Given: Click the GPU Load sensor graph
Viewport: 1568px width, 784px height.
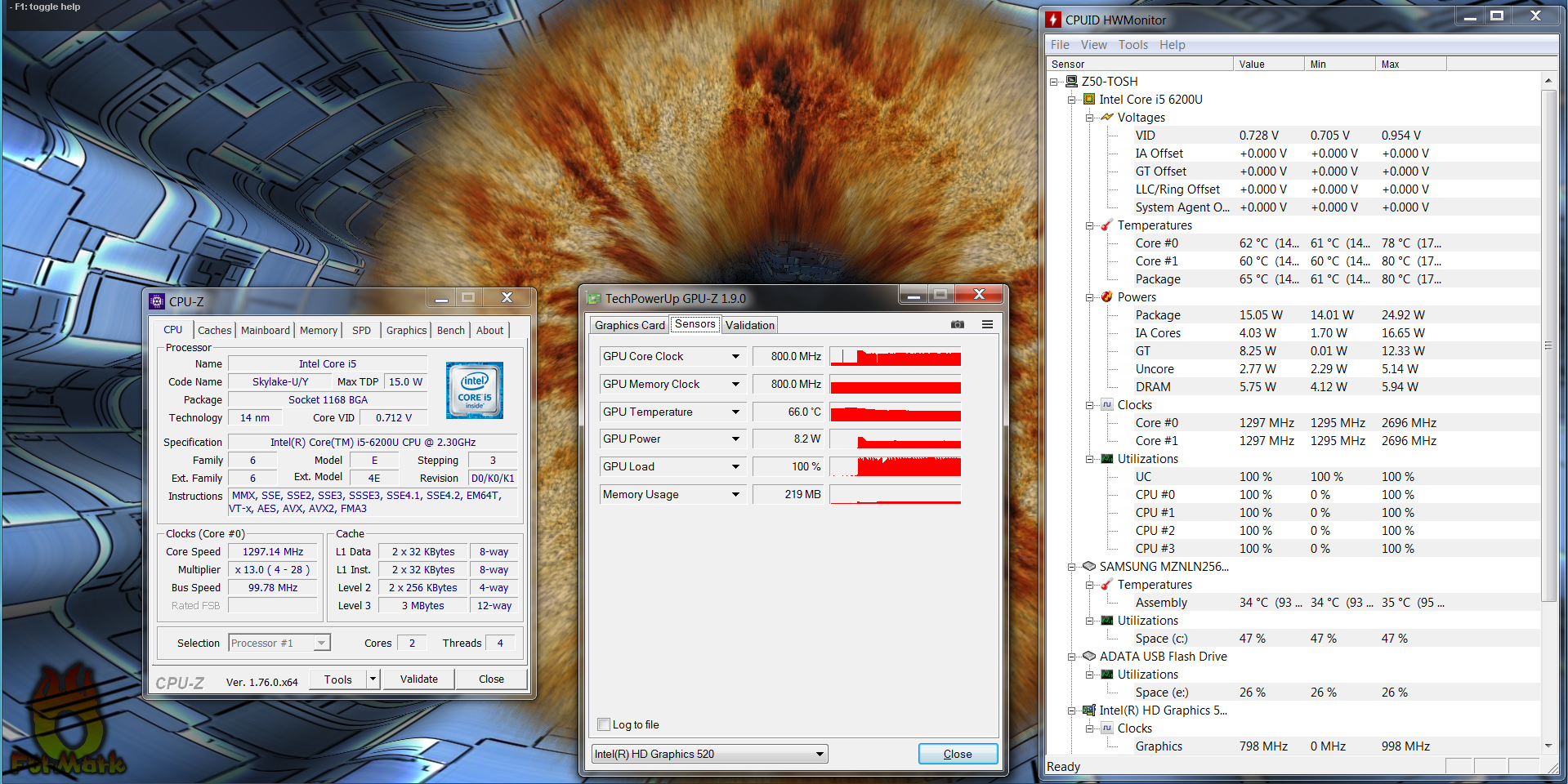Looking at the screenshot, I should (x=896, y=466).
